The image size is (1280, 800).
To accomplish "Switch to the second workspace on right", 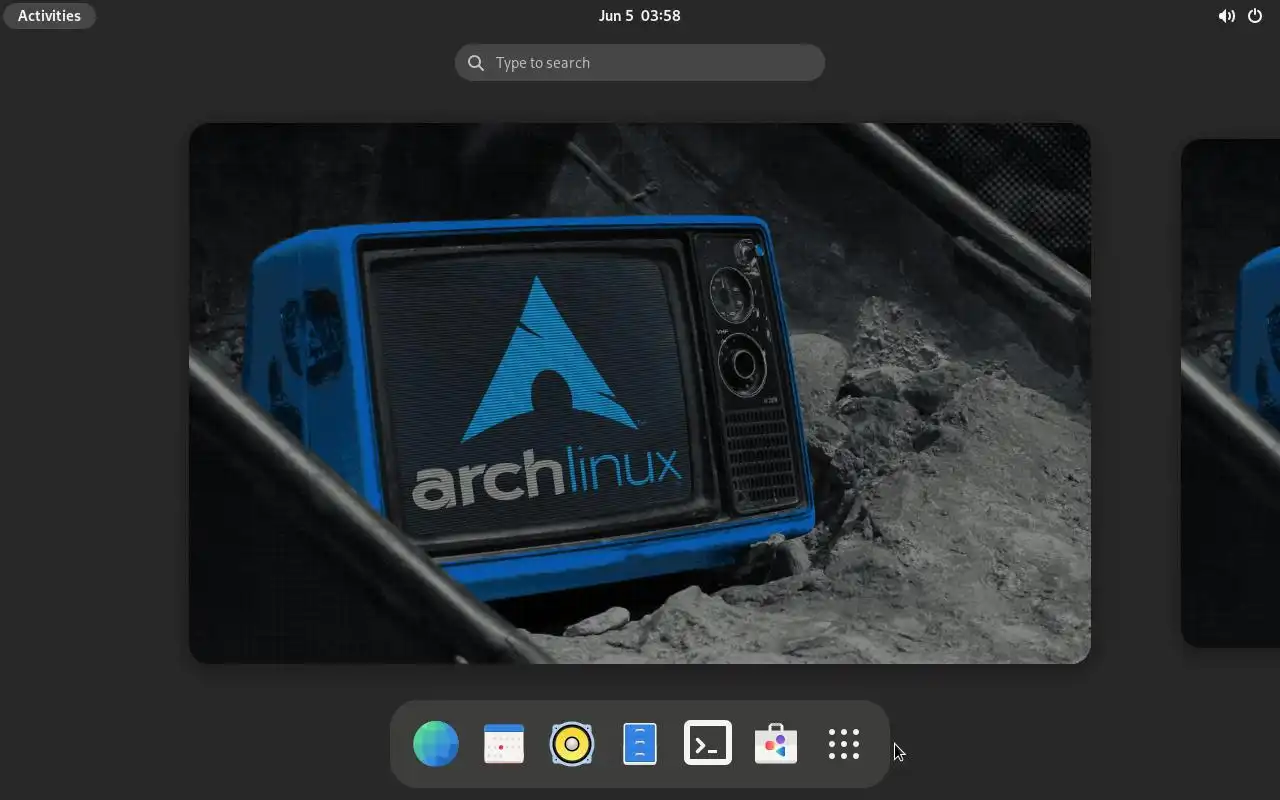I will [1231, 393].
